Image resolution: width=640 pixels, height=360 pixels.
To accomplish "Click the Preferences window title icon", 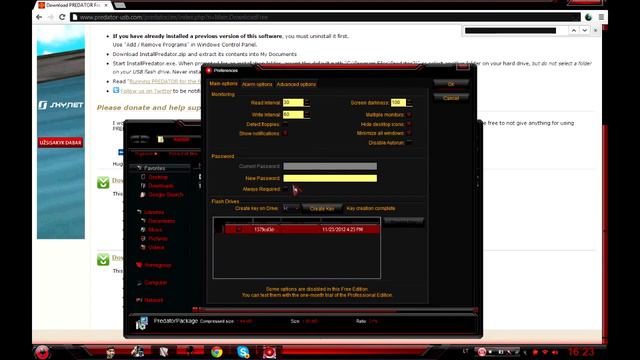I will click(209, 71).
